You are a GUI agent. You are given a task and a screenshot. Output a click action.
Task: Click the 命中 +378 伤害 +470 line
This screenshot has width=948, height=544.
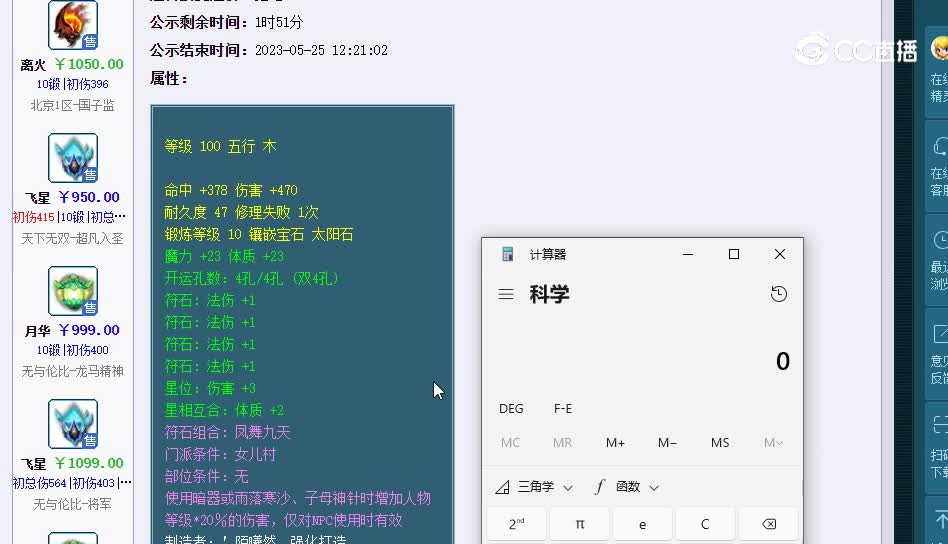(x=231, y=190)
